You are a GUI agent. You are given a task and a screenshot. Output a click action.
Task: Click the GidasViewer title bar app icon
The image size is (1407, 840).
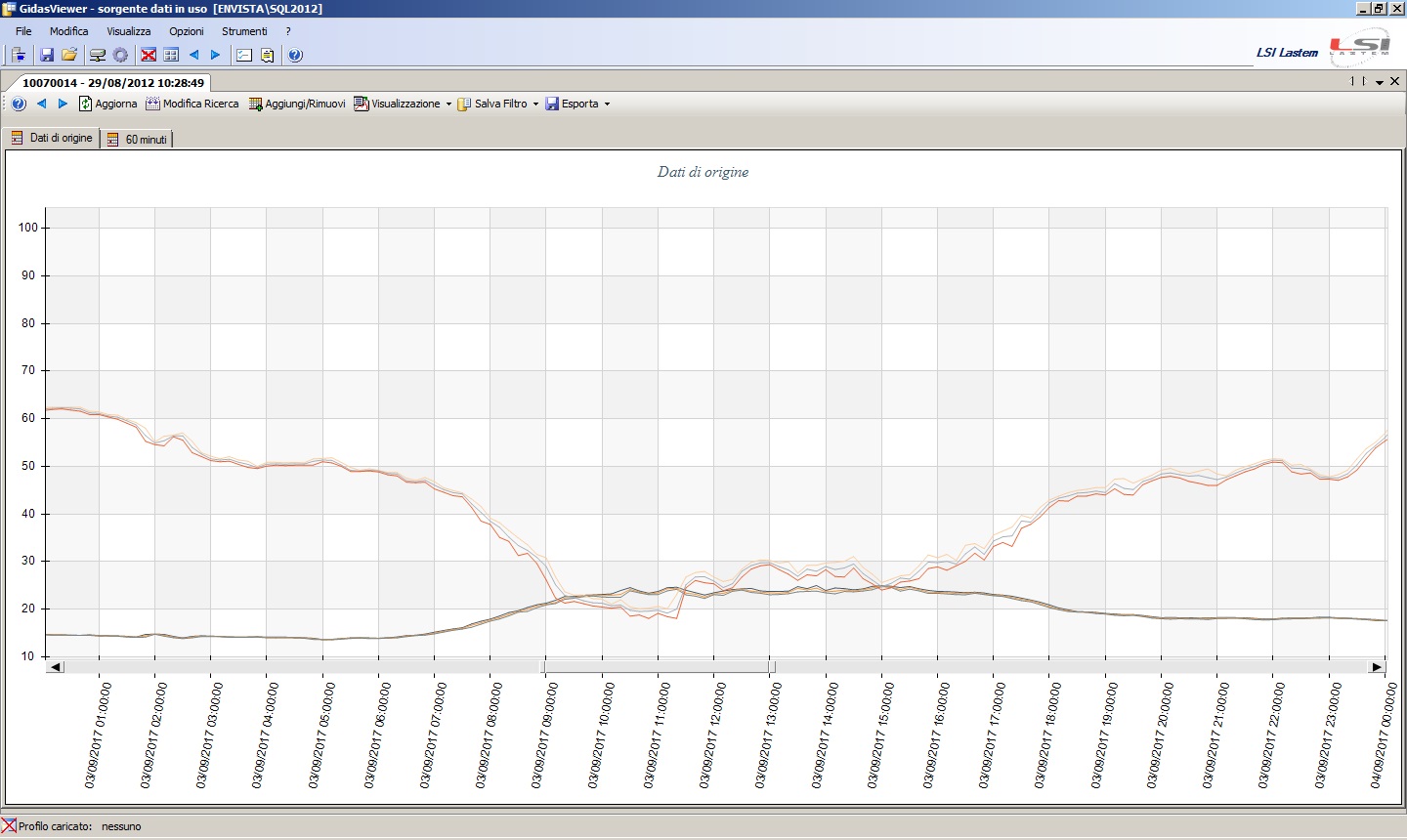point(9,9)
